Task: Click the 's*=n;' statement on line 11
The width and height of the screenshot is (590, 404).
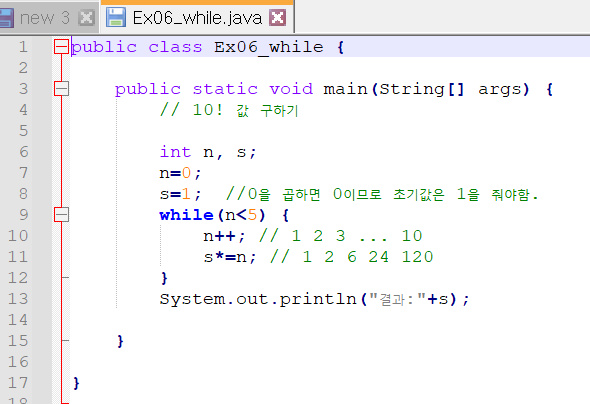Action: point(230,257)
